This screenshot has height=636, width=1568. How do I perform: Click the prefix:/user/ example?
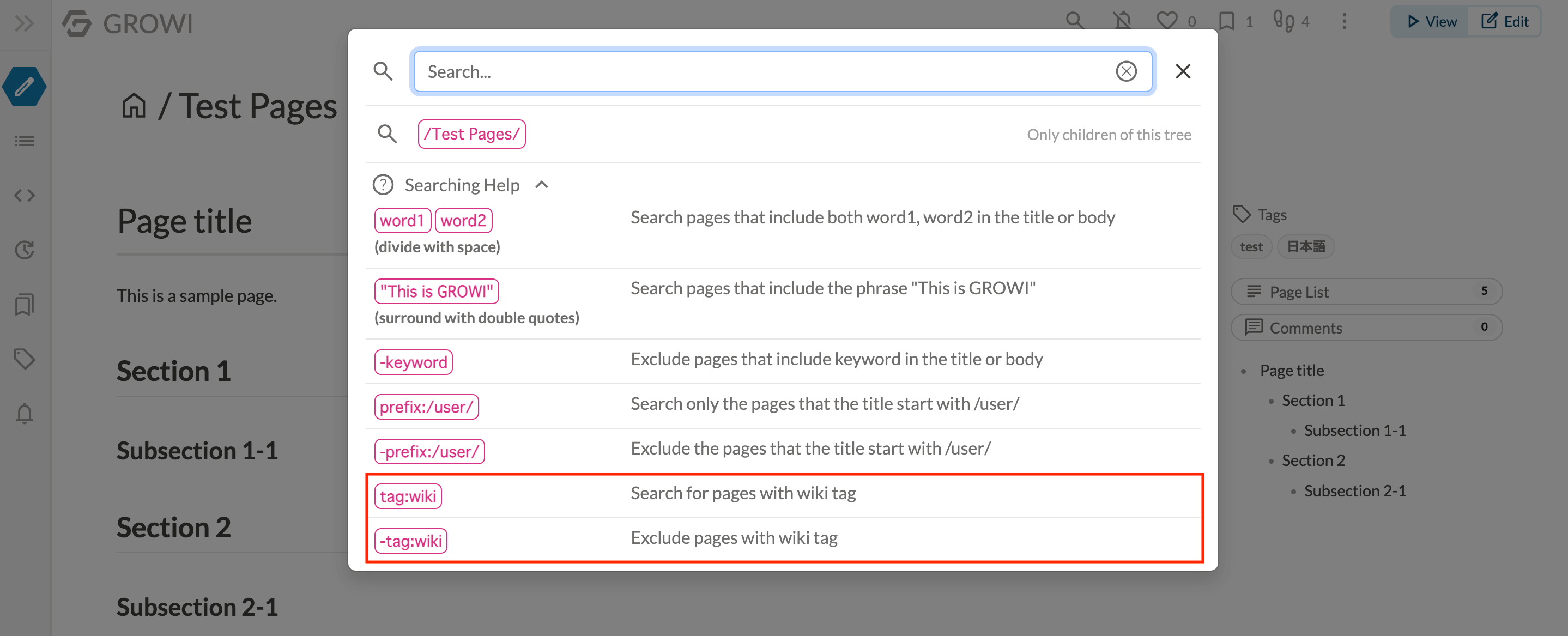(427, 407)
